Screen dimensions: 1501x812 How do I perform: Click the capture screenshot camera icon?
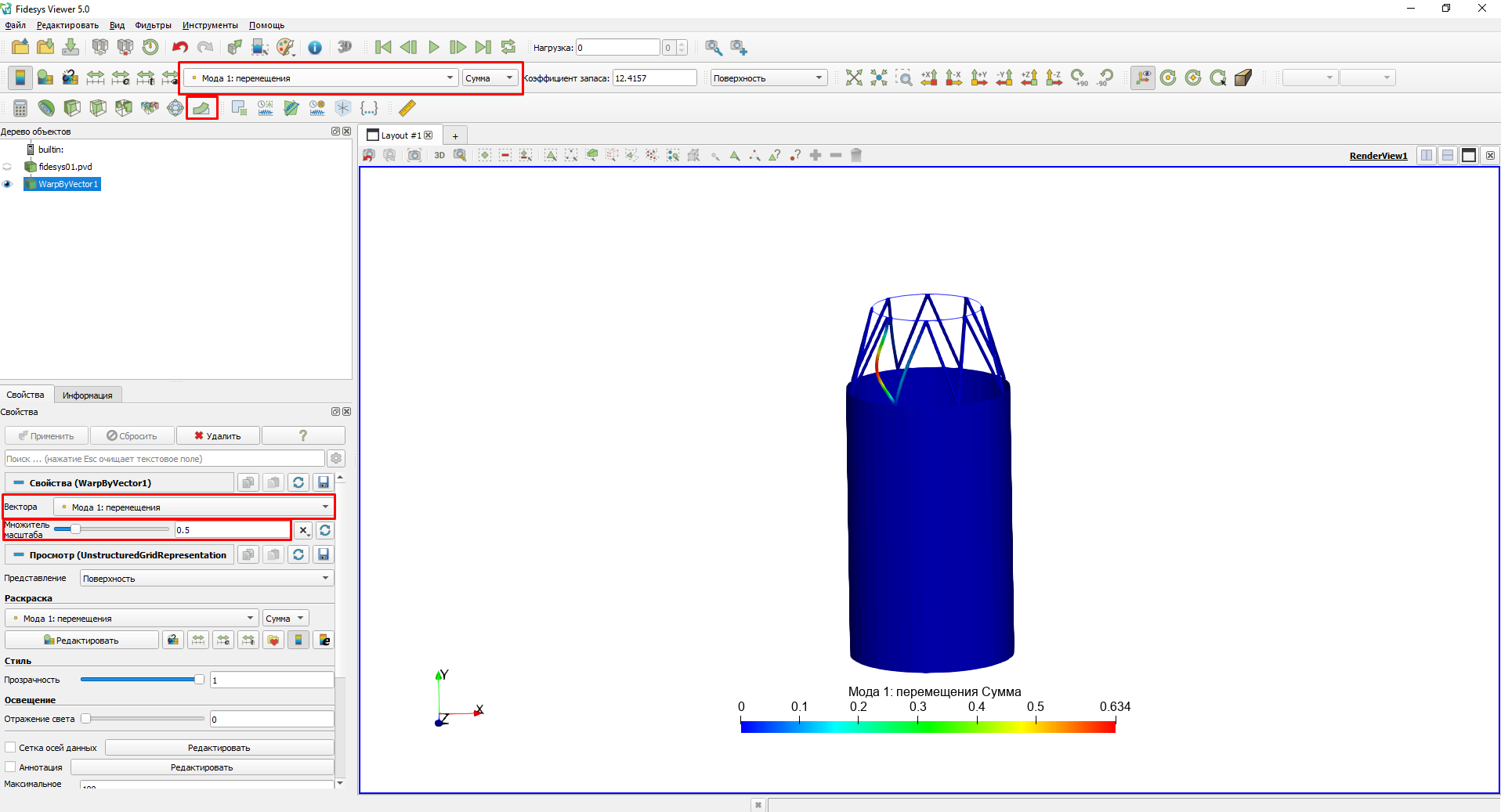click(414, 155)
